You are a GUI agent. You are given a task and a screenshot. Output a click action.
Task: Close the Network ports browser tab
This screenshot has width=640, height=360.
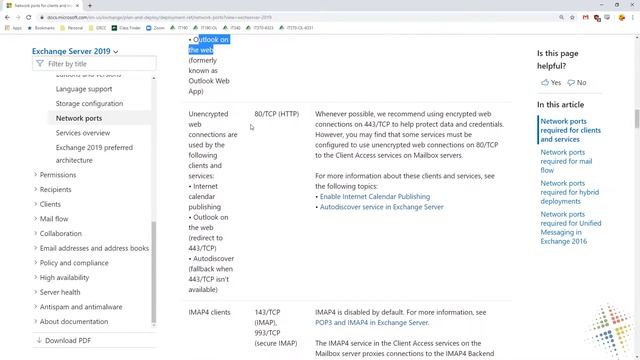(x=77, y=6)
